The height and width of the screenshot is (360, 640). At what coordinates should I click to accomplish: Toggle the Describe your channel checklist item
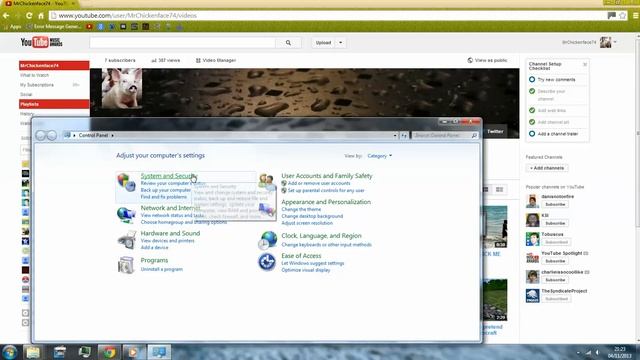click(532, 91)
